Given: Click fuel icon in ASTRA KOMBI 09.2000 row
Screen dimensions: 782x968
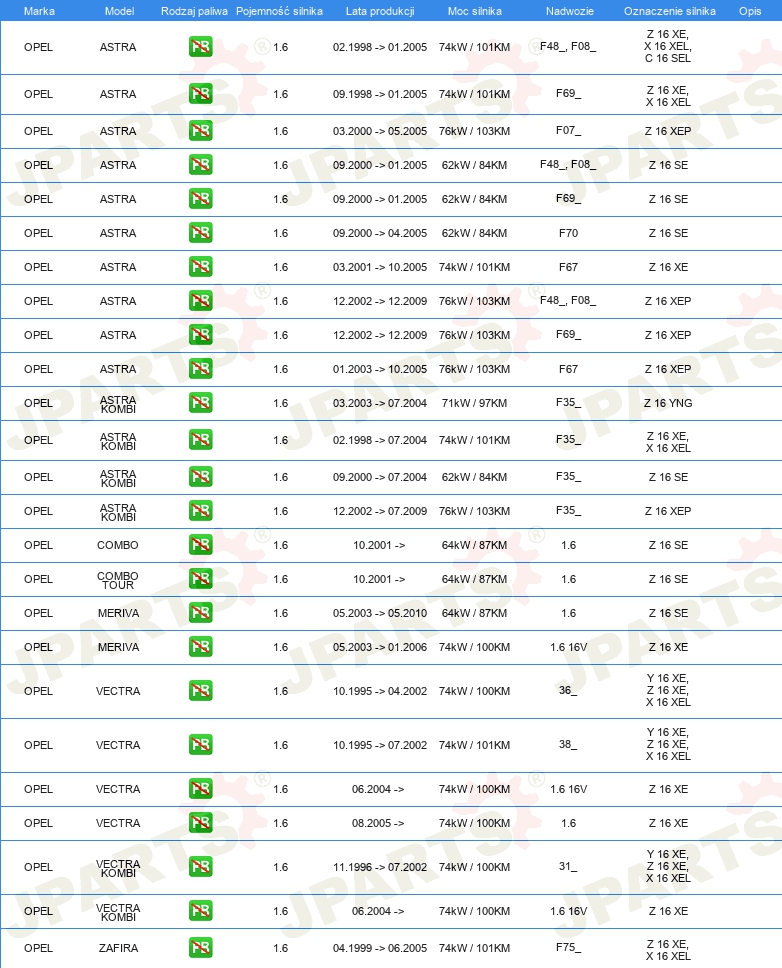Looking at the screenshot, I should point(201,477).
